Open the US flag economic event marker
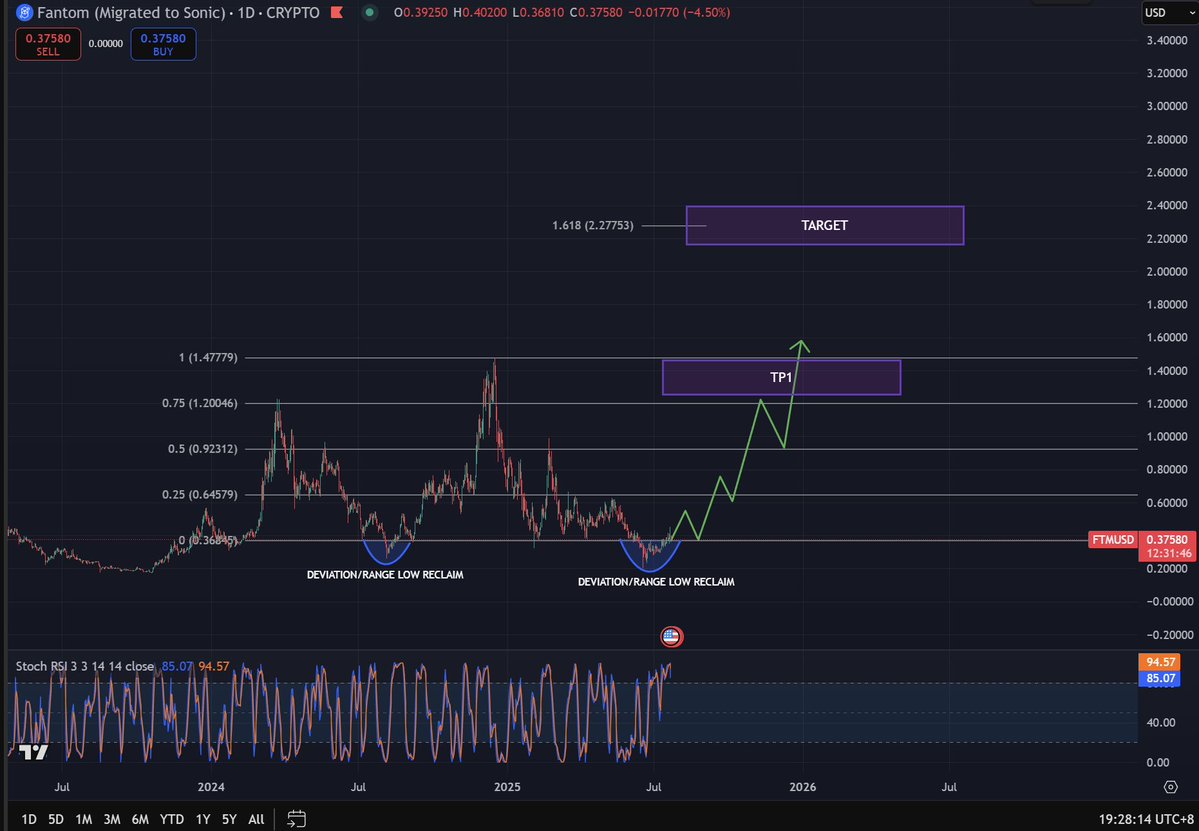Viewport: 1199px width, 831px height. pyautogui.click(x=671, y=636)
